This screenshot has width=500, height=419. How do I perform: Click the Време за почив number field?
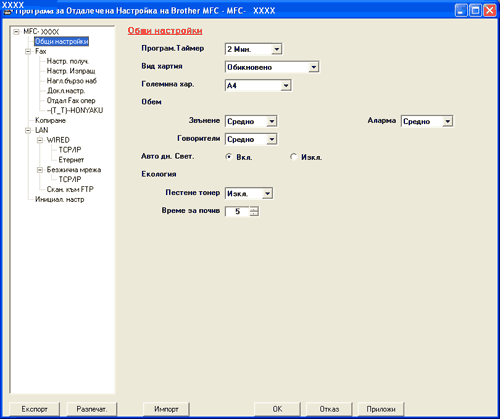point(237,211)
